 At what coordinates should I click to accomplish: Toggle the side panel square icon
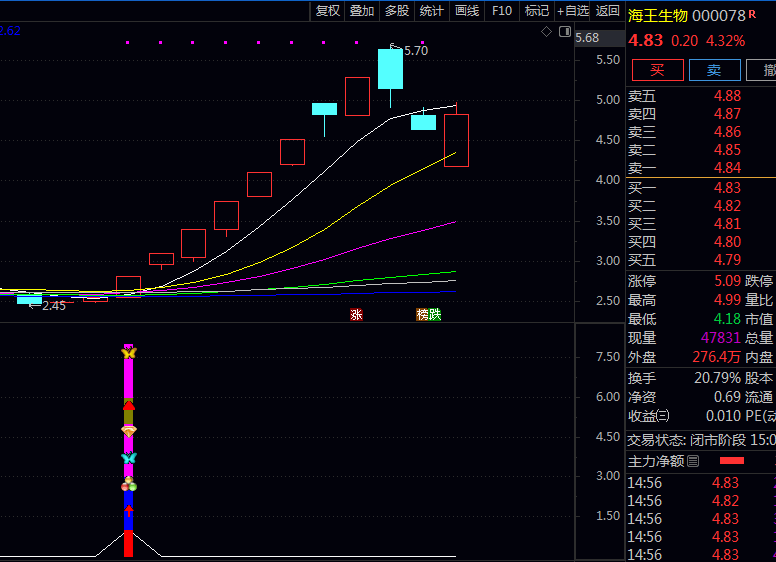564,32
